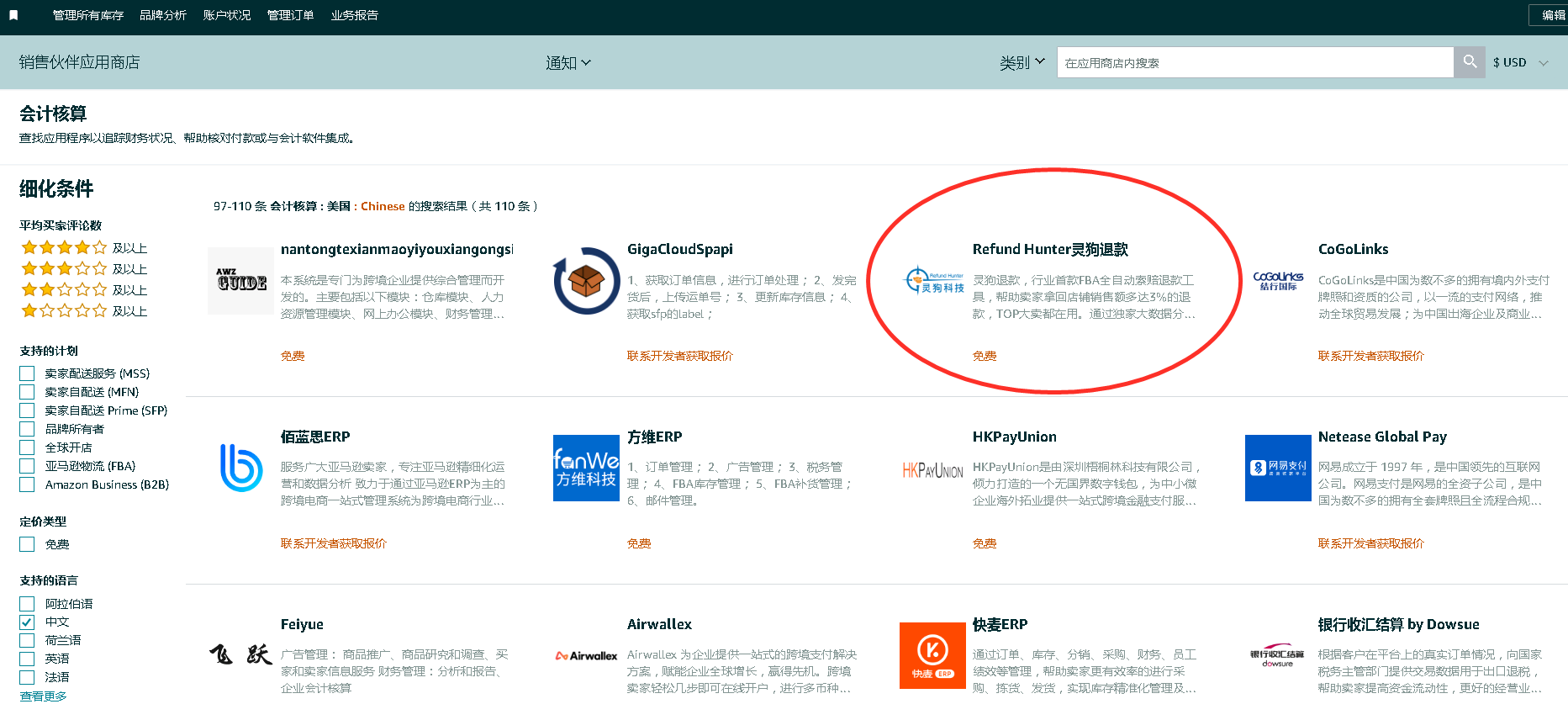The height and width of the screenshot is (720, 1568).
Task: Open Refund Hunter灵狗退款 app title
Action: 1050,249
